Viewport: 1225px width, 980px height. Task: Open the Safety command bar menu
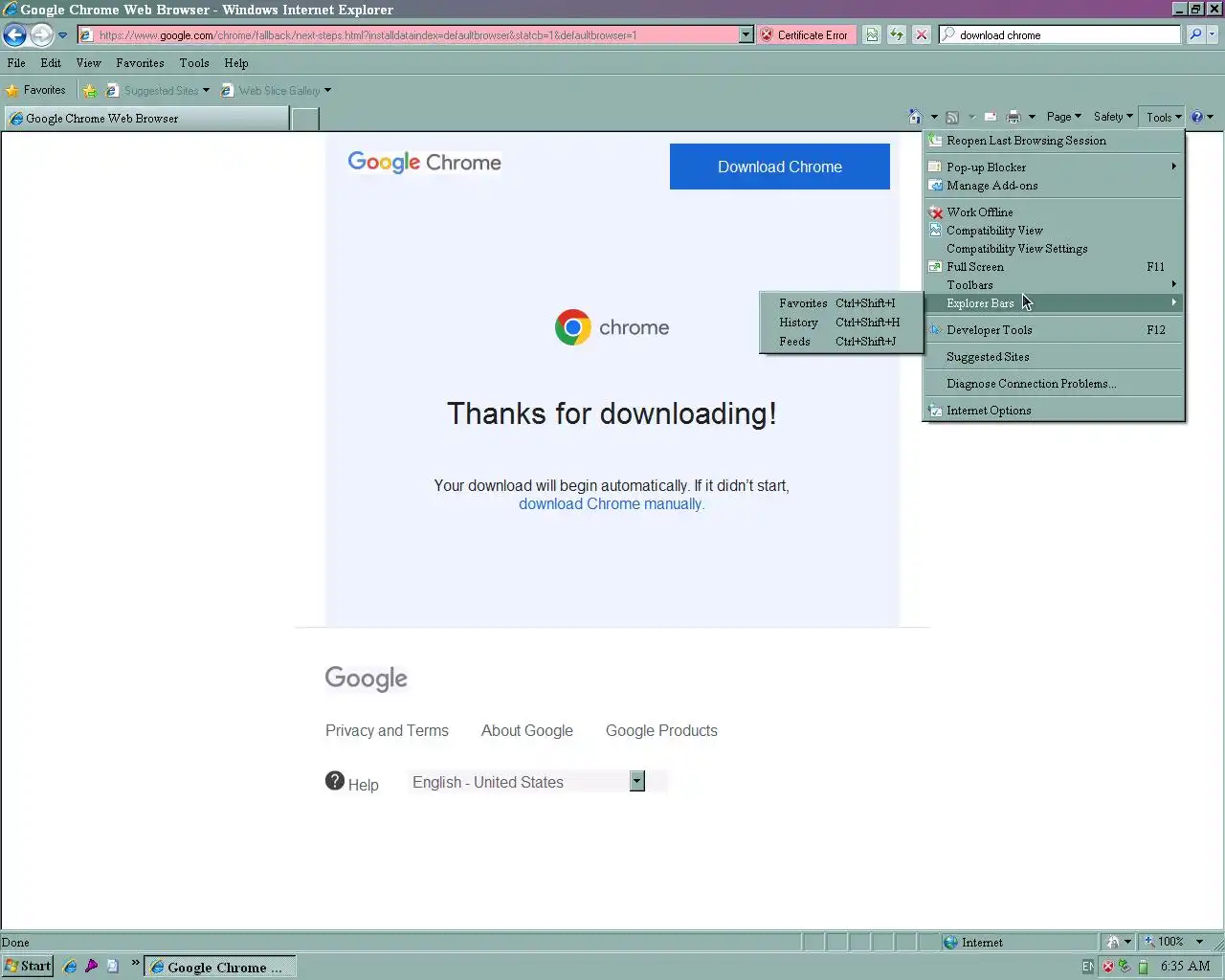(x=1113, y=117)
